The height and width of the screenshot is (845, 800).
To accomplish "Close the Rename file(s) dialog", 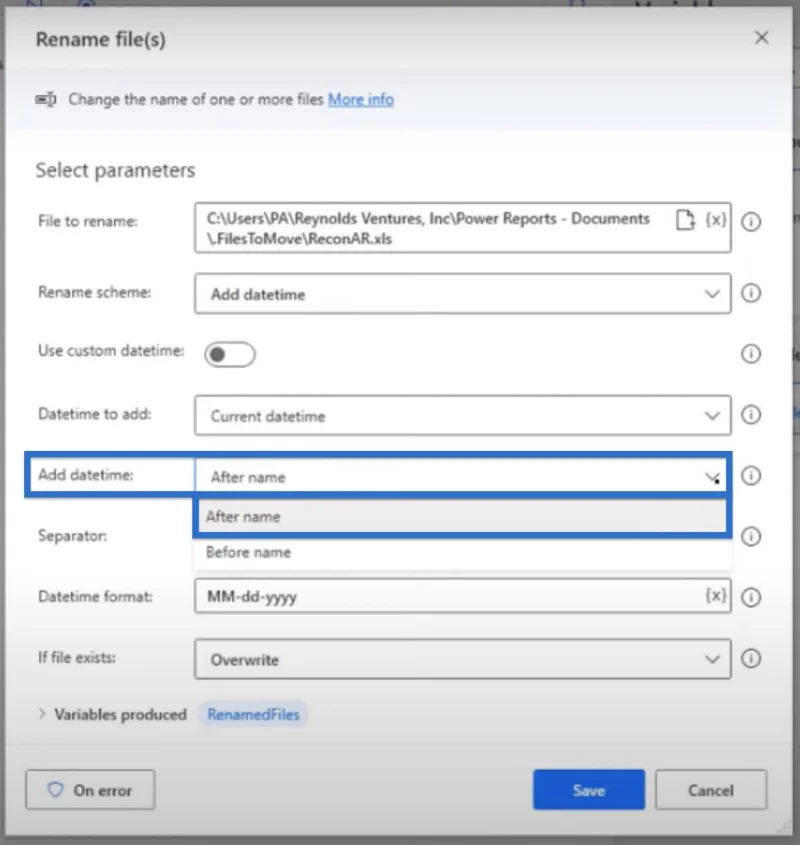I will point(761,37).
